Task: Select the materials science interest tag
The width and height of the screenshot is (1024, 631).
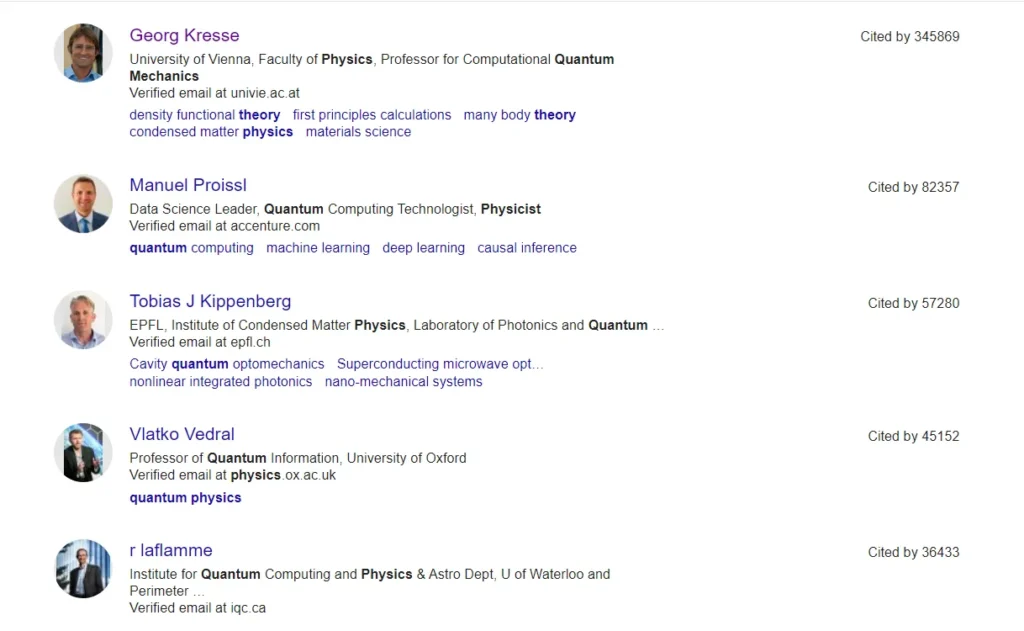Action: (358, 132)
